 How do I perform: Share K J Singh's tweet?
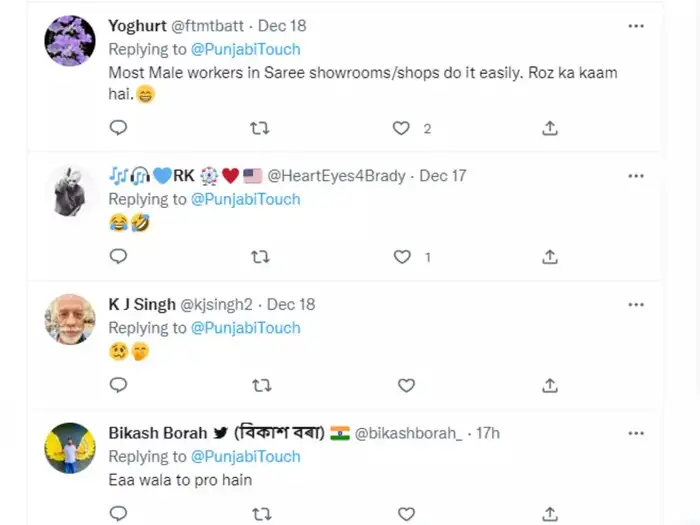(549, 385)
